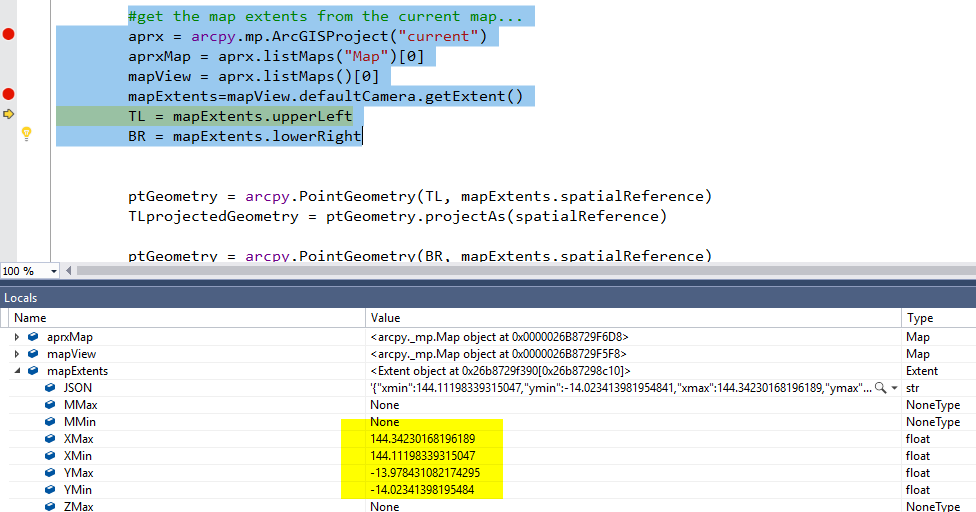Screen dimensions: 976x512
Task: Click the yellow current-statement arrow in margin
Action: (x=8, y=114)
